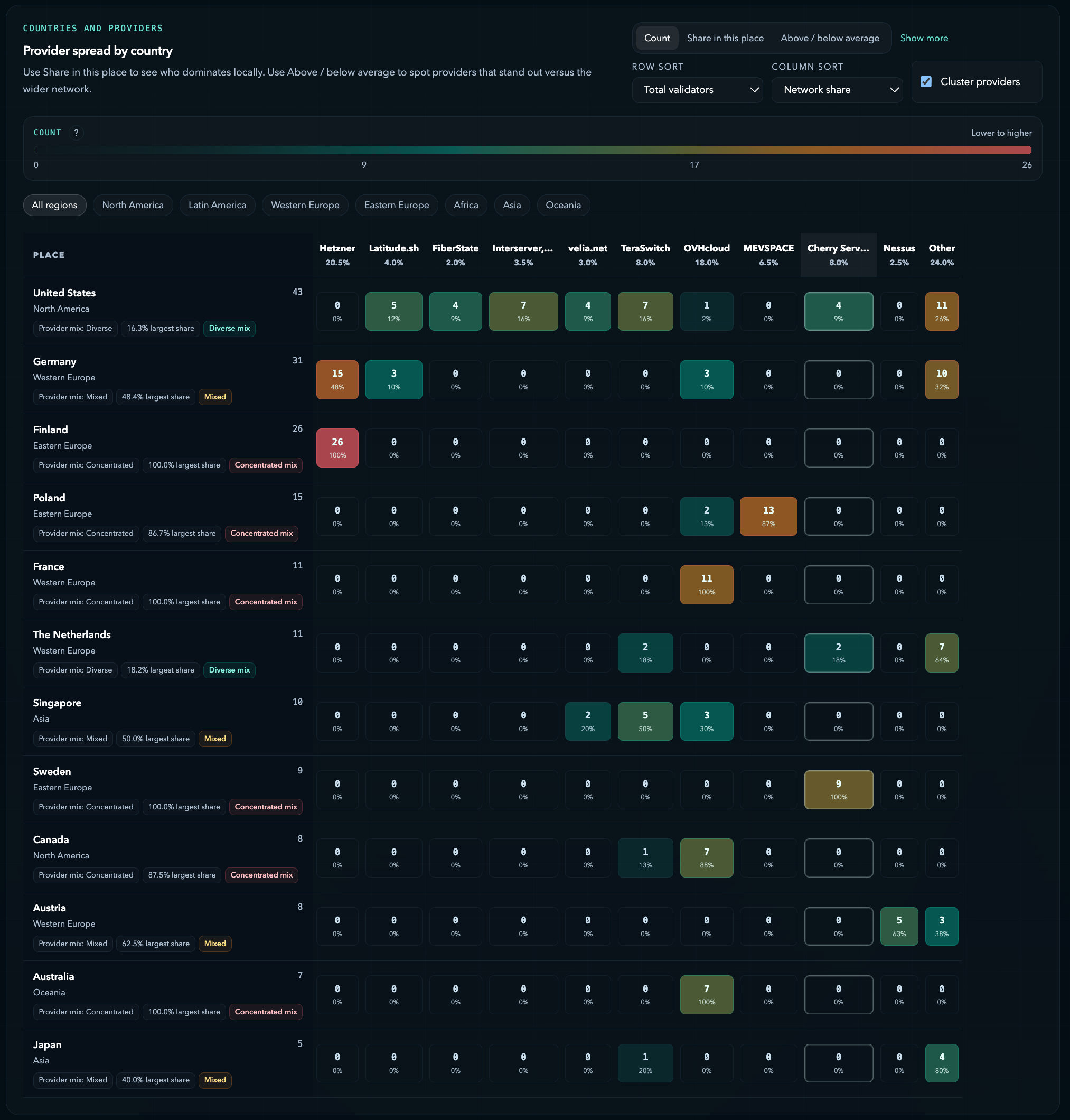The width and height of the screenshot is (1070, 1120).
Task: Filter the table by Western Europe region
Action: 305,205
